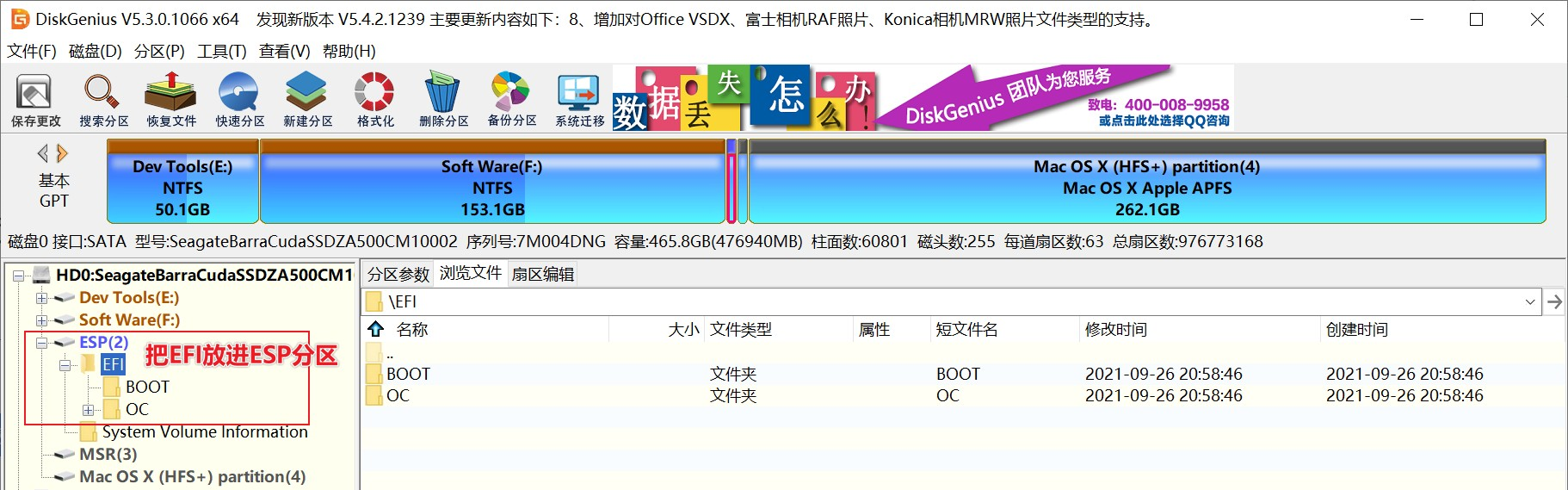Open the Help (帮助) menu
This screenshot has width=1568, height=490.
[349, 51]
